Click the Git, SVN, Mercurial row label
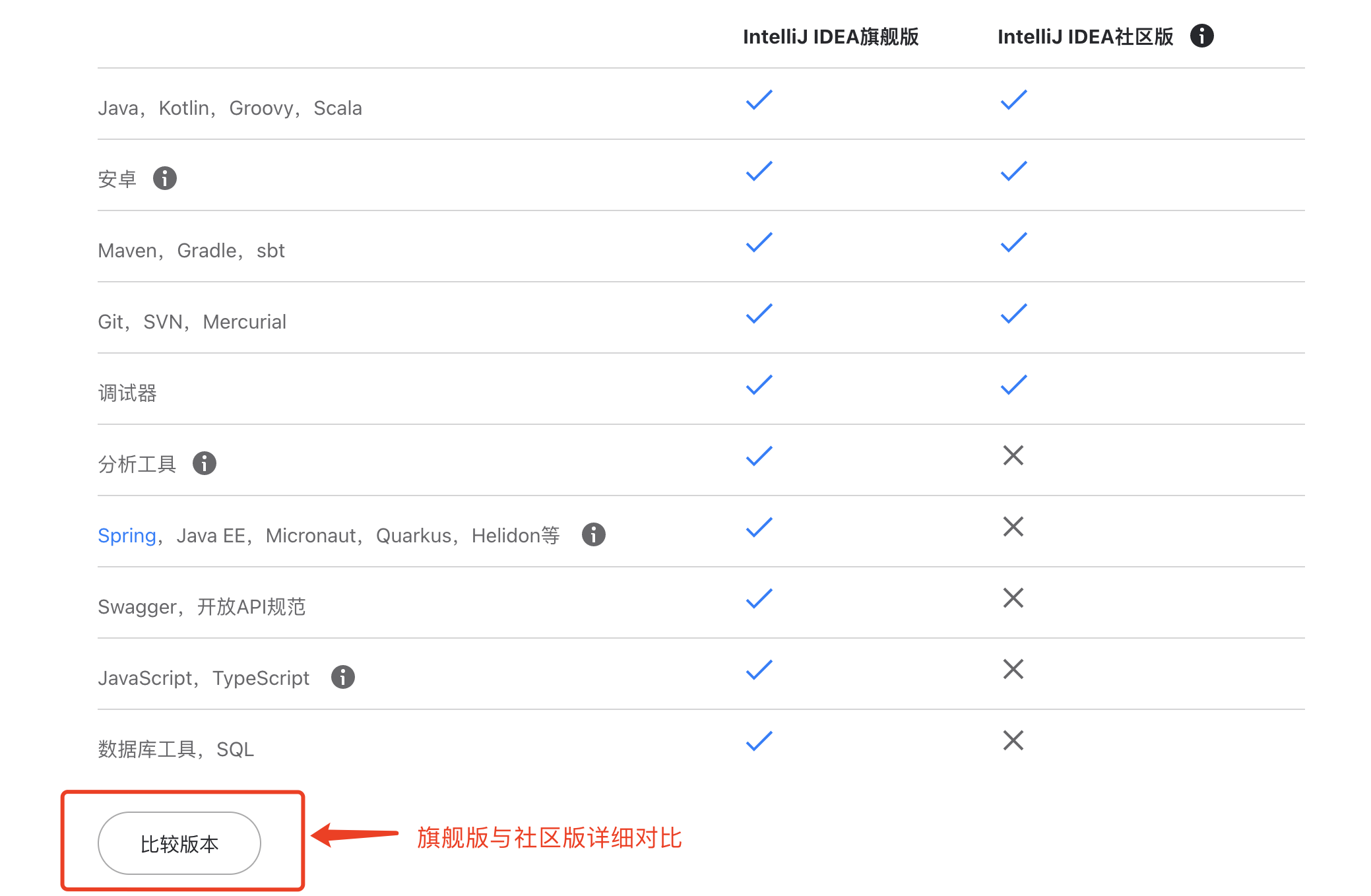The height and width of the screenshot is (896, 1371). click(x=192, y=322)
